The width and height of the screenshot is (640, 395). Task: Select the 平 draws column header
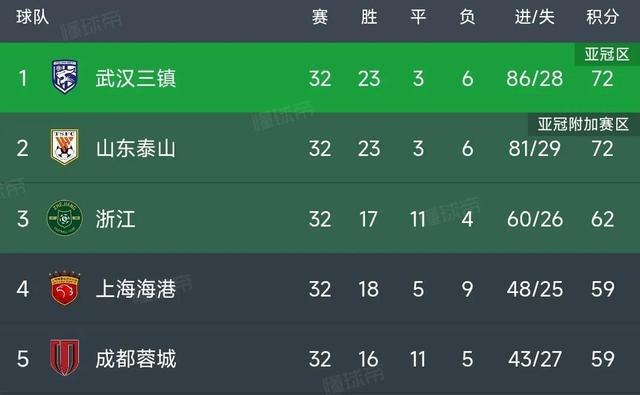click(x=418, y=17)
